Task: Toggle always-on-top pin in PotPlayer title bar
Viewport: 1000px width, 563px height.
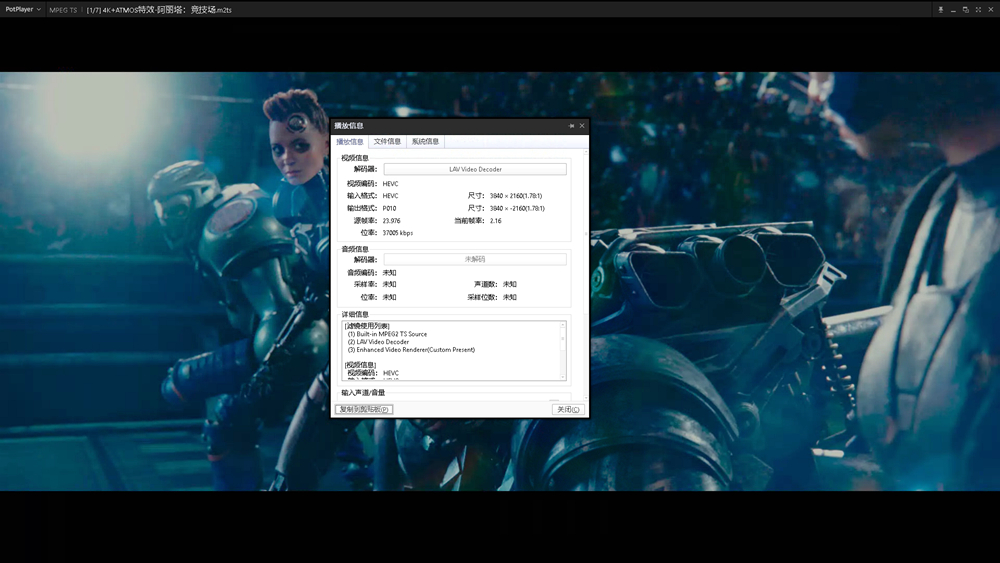Action: tap(940, 10)
